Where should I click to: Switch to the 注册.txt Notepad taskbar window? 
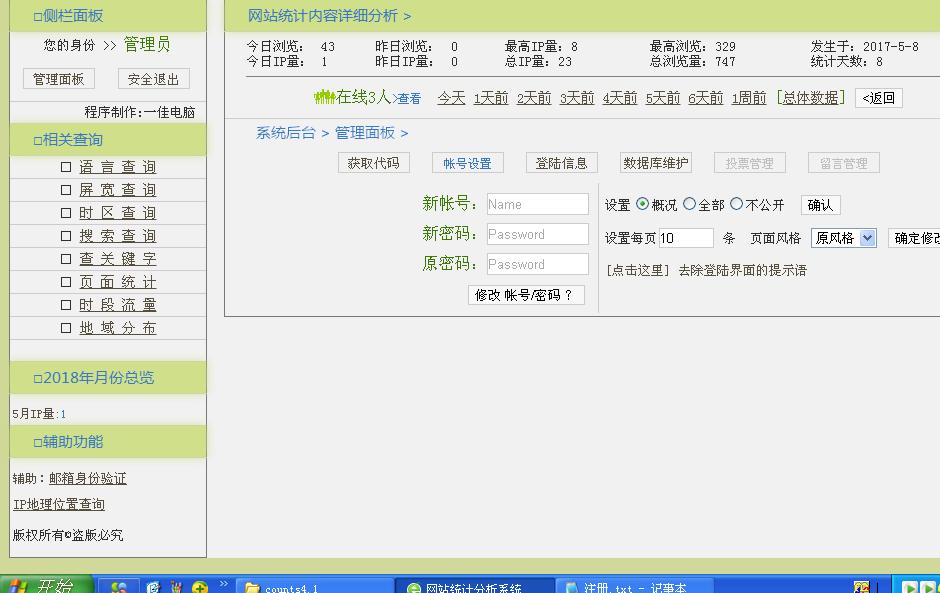[x=634, y=586]
